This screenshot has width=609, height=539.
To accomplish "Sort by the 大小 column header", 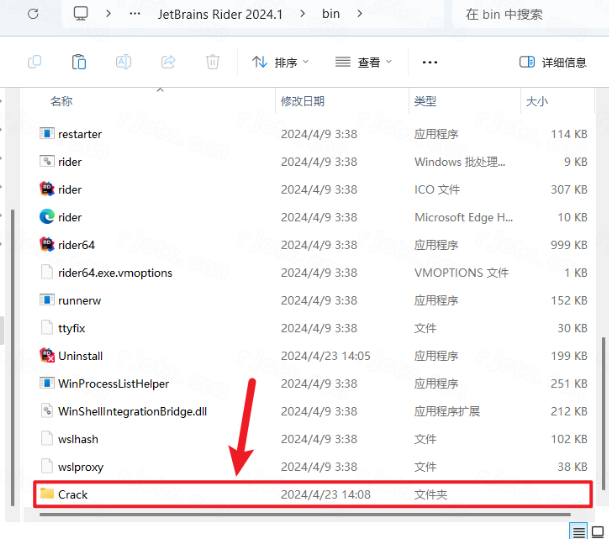I will point(537,101).
